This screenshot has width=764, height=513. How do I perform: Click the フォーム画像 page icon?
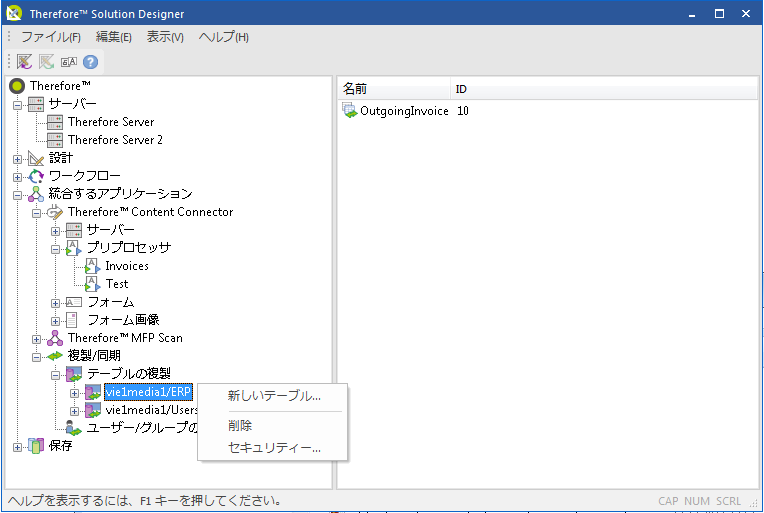click(x=72, y=320)
